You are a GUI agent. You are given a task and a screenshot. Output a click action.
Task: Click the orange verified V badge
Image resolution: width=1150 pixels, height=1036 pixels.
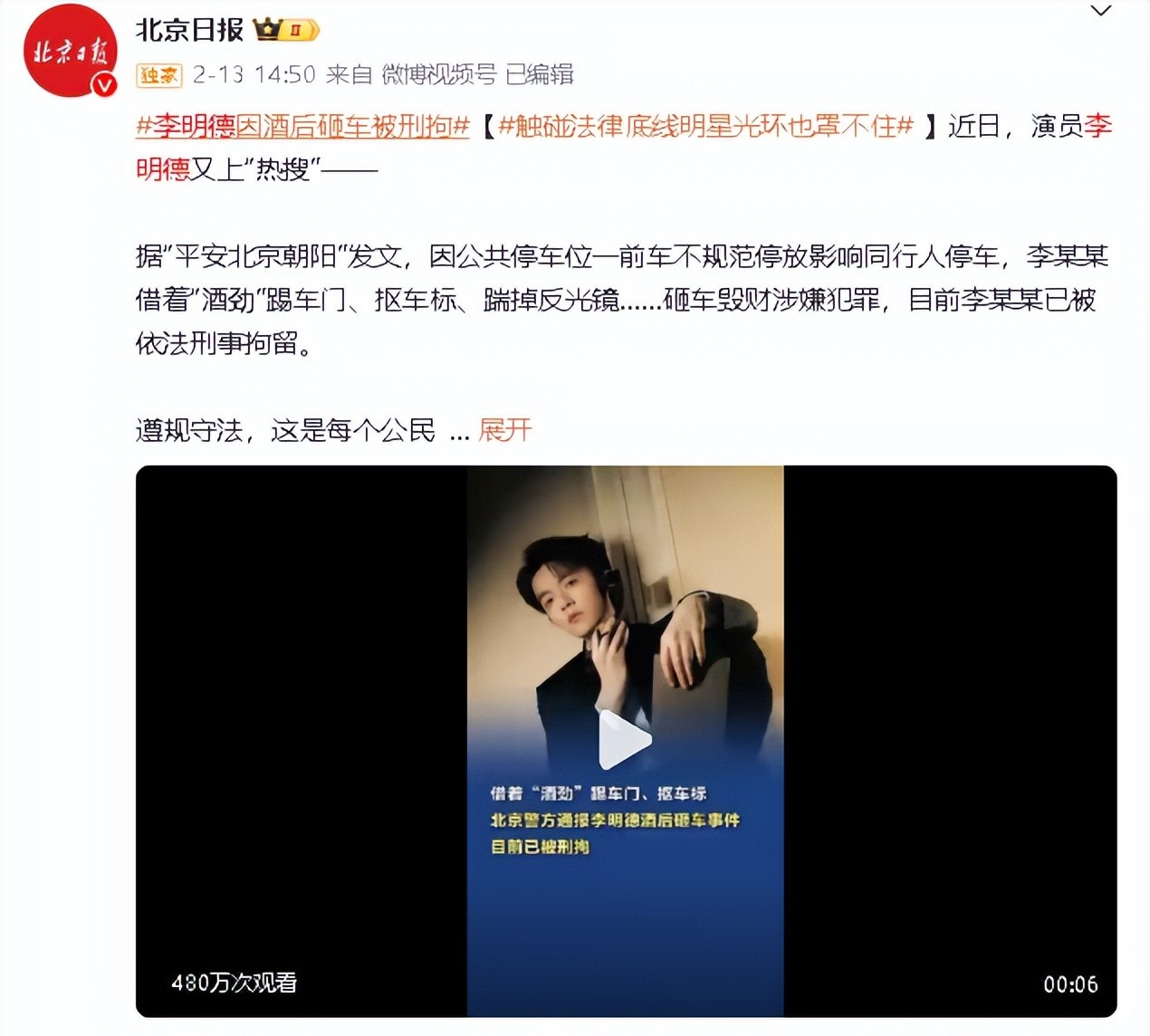(x=105, y=85)
